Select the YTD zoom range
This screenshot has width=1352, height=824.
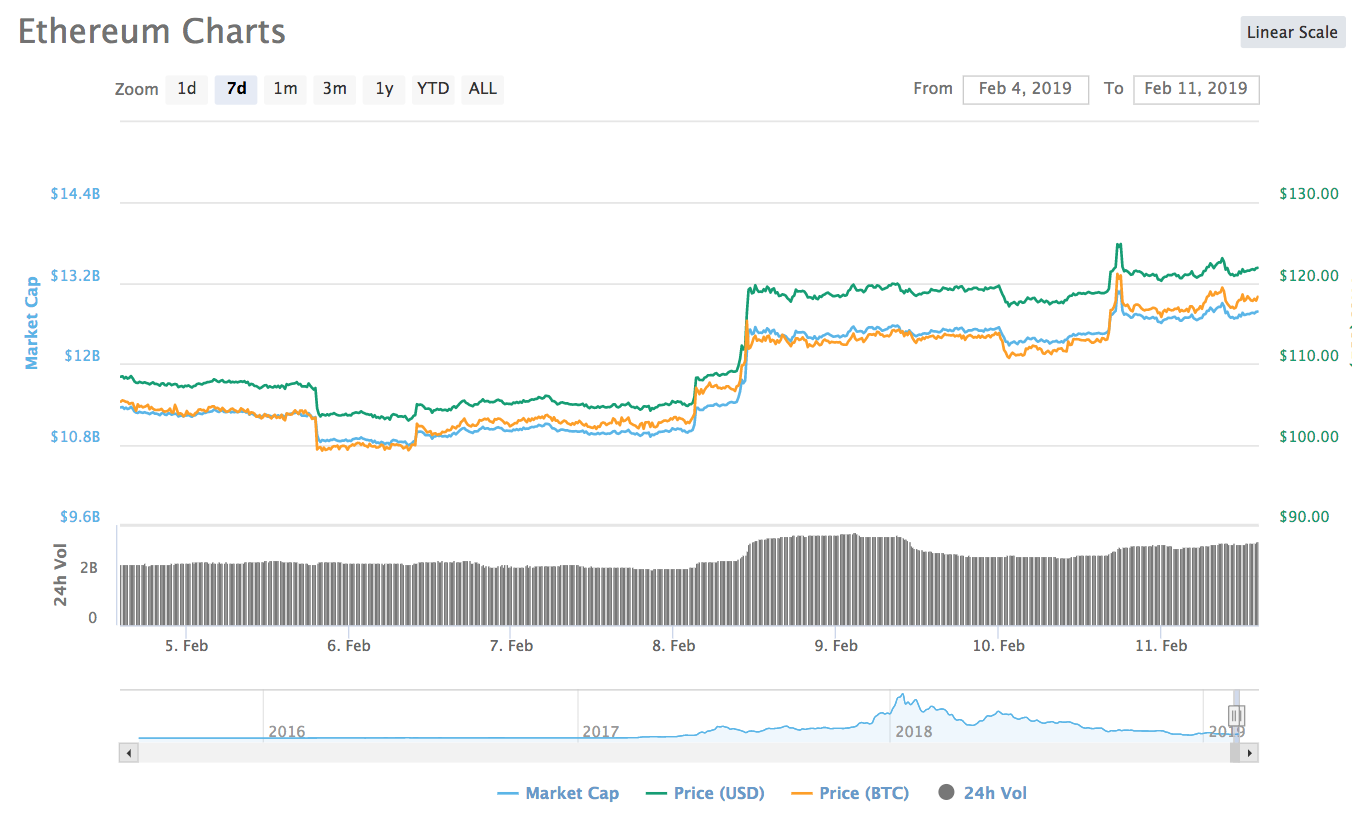coord(433,89)
